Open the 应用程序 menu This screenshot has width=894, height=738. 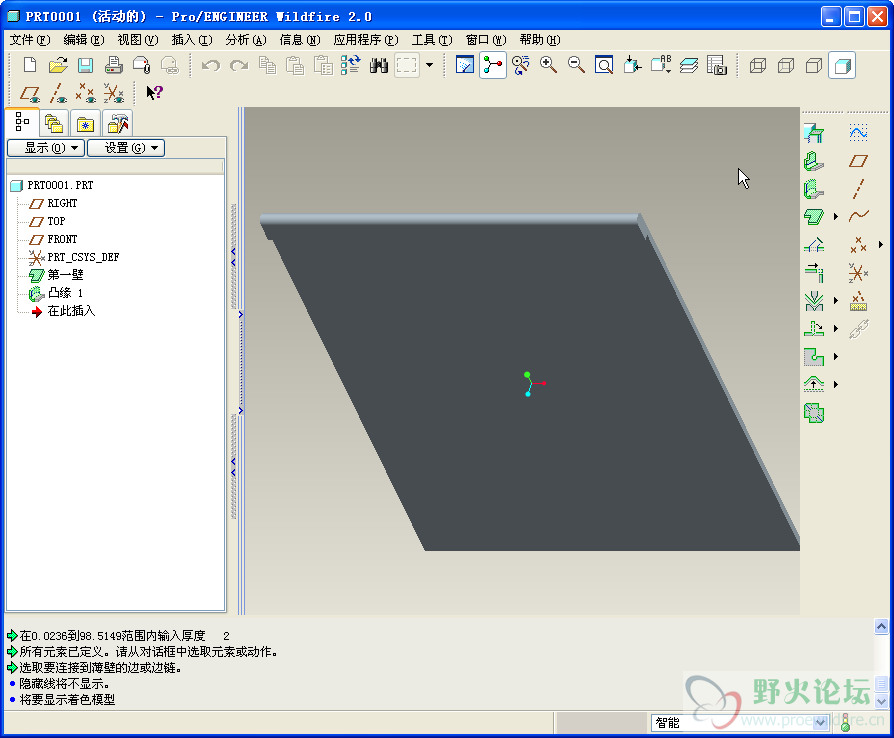(365, 40)
